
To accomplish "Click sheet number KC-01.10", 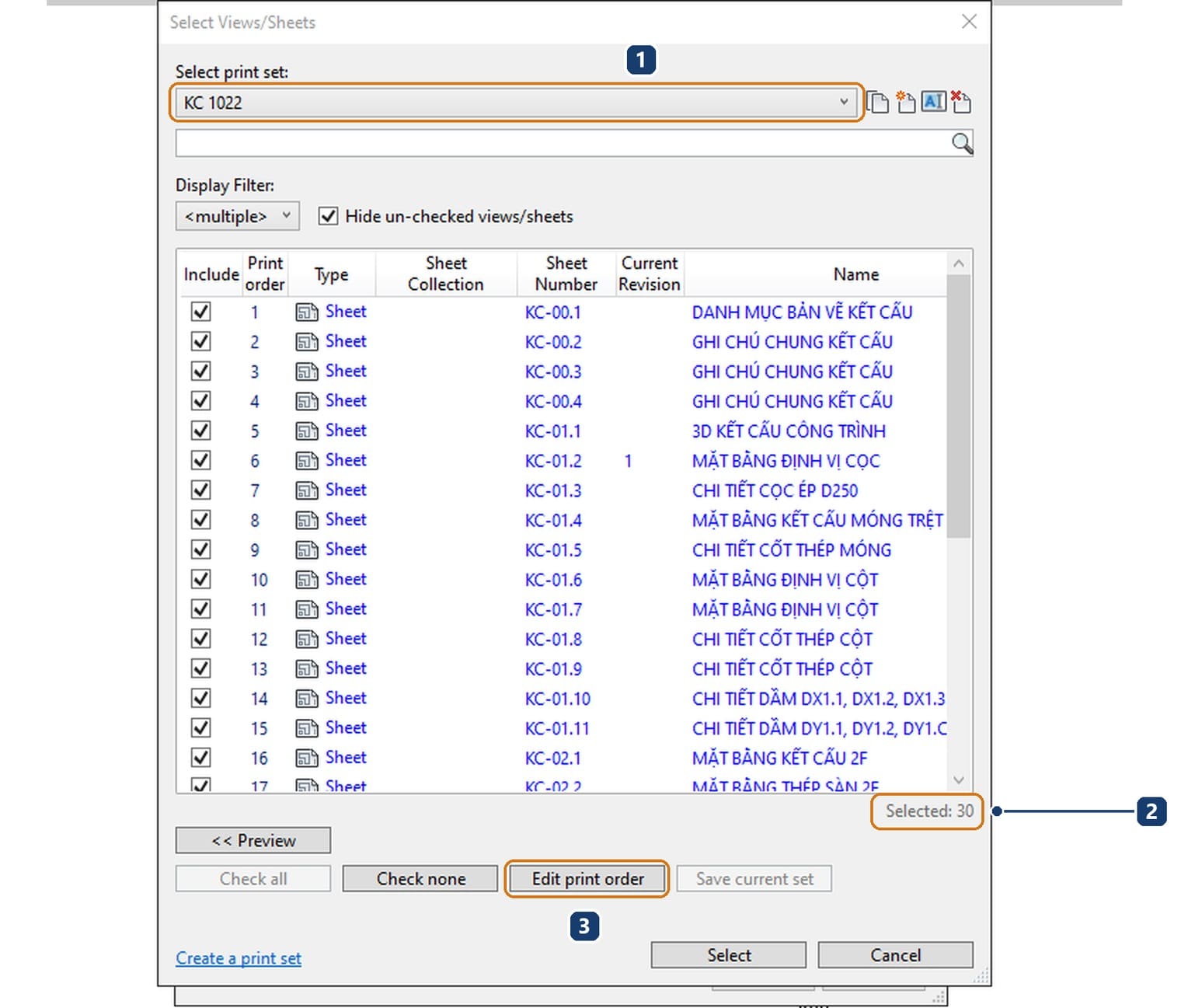I will [x=558, y=699].
